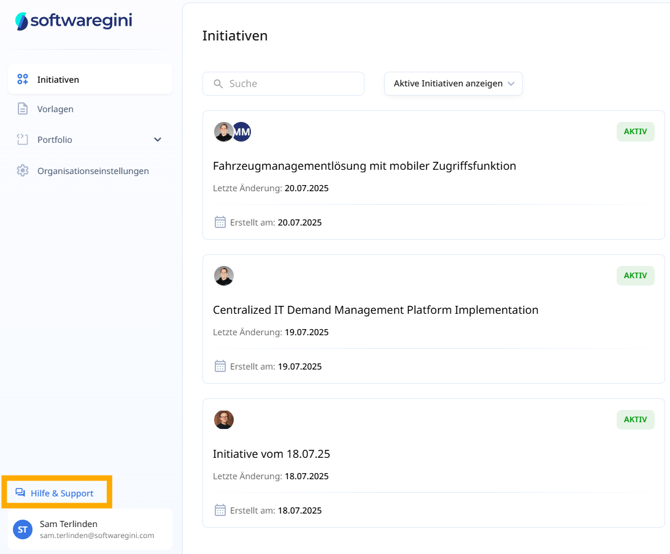Expand the Portfolio chevron
670x554 pixels.
[157, 140]
